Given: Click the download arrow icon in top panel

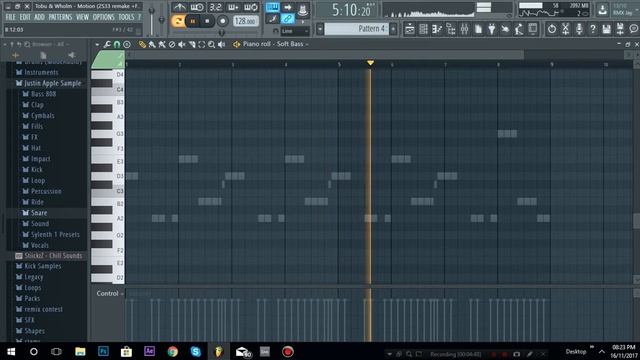Looking at the screenshot, I should click(602, 9).
